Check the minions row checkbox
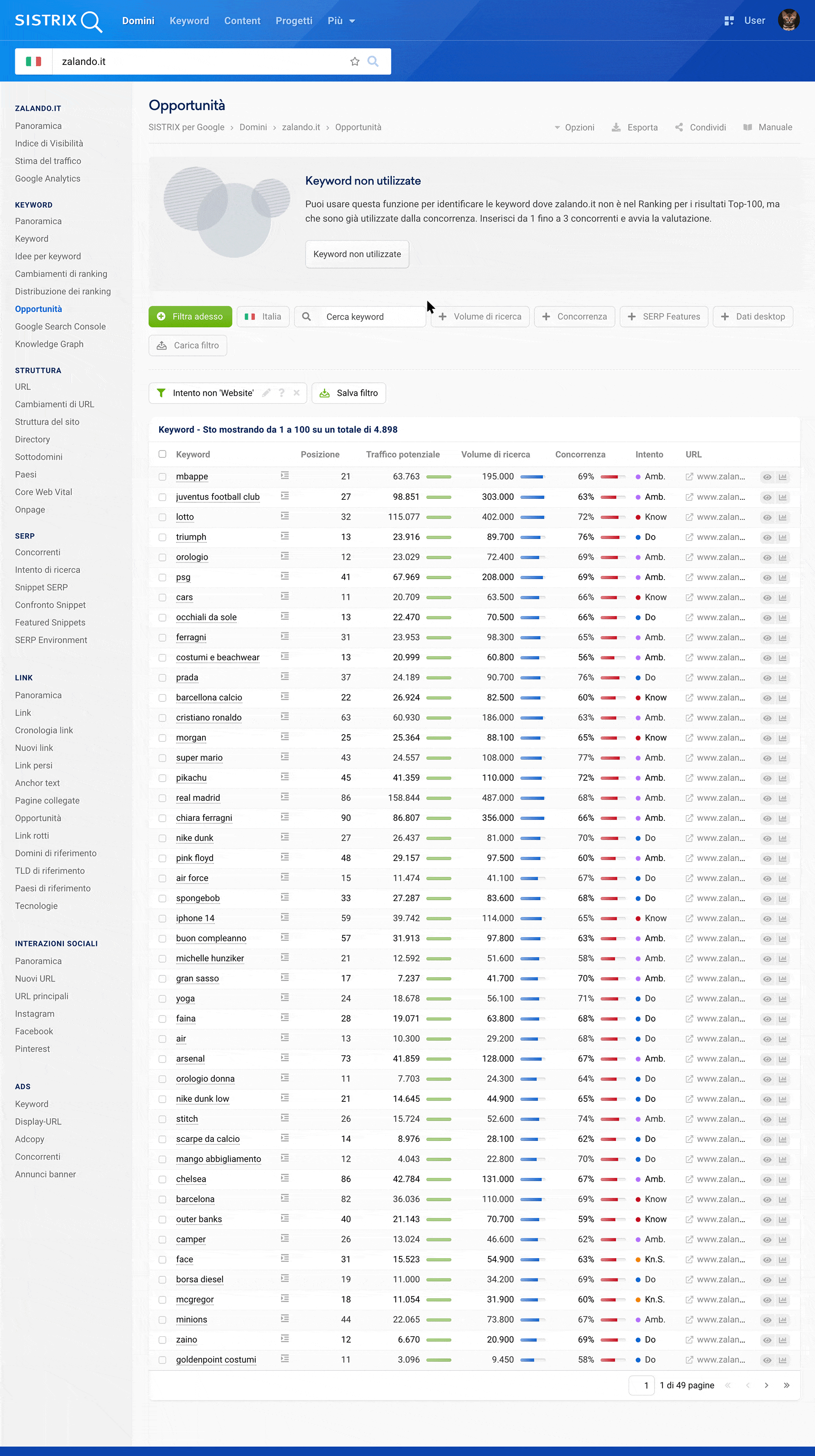Viewport: 815px width, 1456px height. [162, 1320]
